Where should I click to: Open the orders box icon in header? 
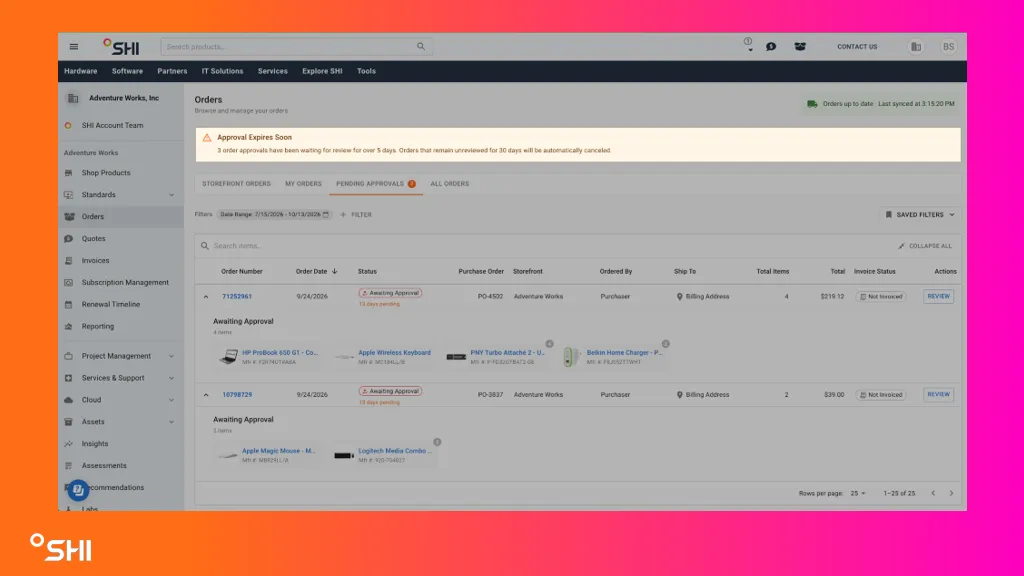(800, 46)
